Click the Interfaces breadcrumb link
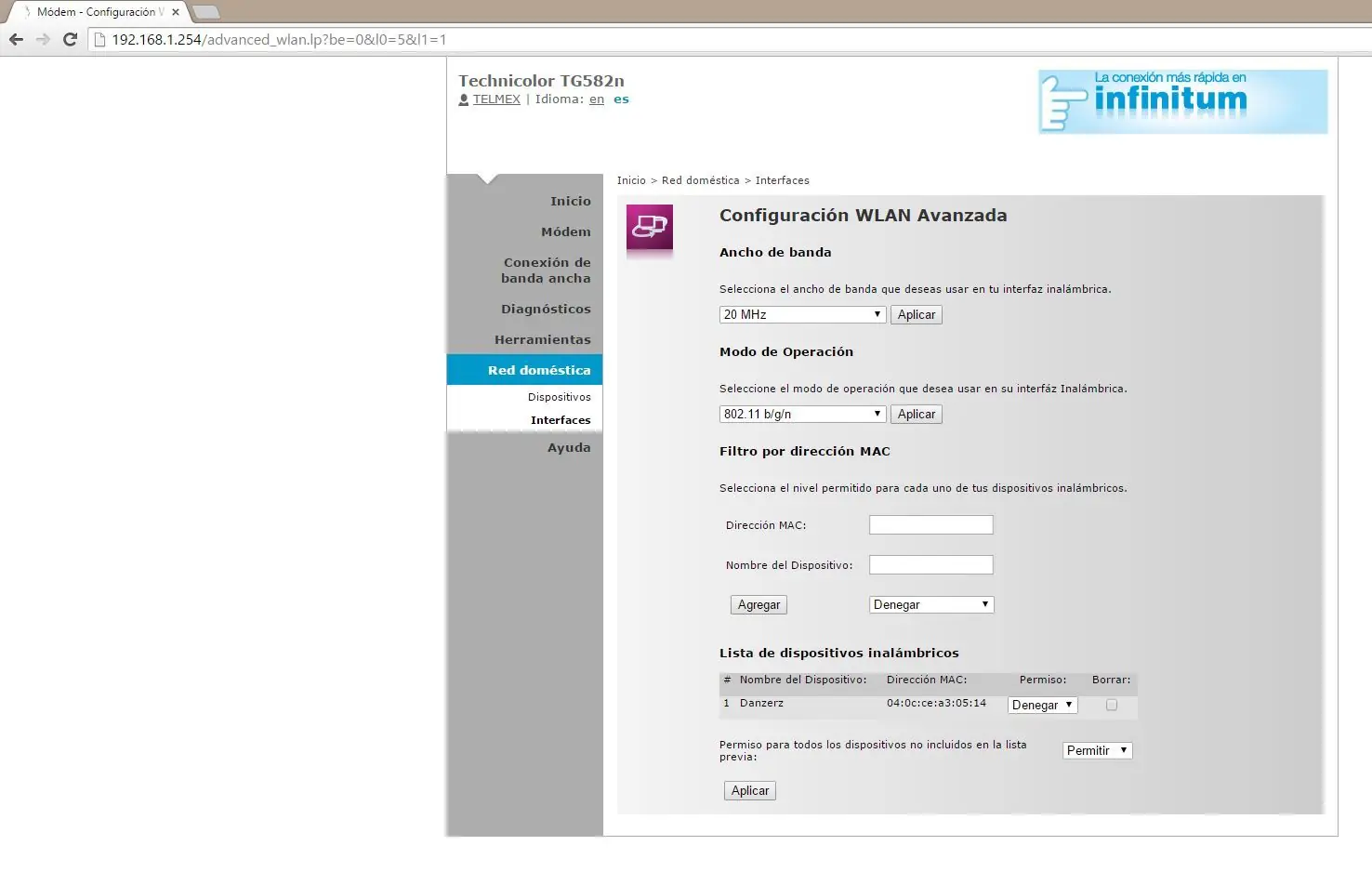 point(782,180)
